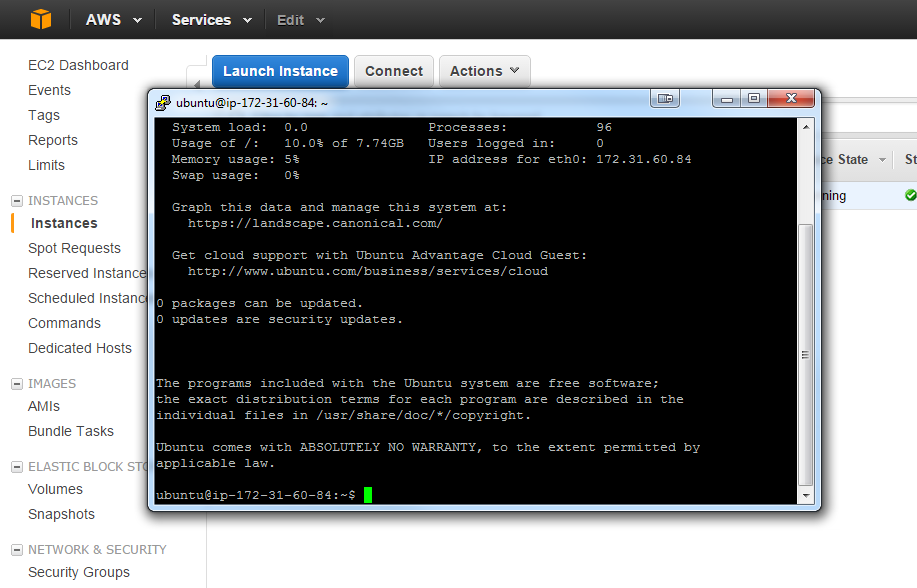
Task: Open AMIs page
Action: [x=44, y=406]
